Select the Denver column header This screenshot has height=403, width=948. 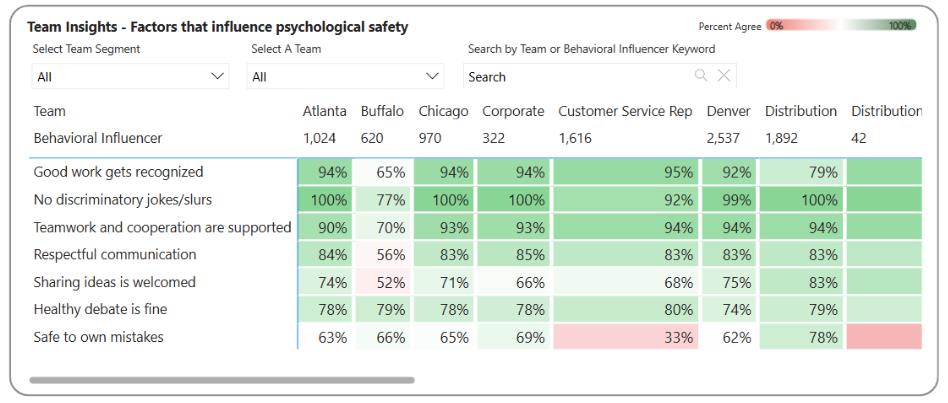point(728,111)
